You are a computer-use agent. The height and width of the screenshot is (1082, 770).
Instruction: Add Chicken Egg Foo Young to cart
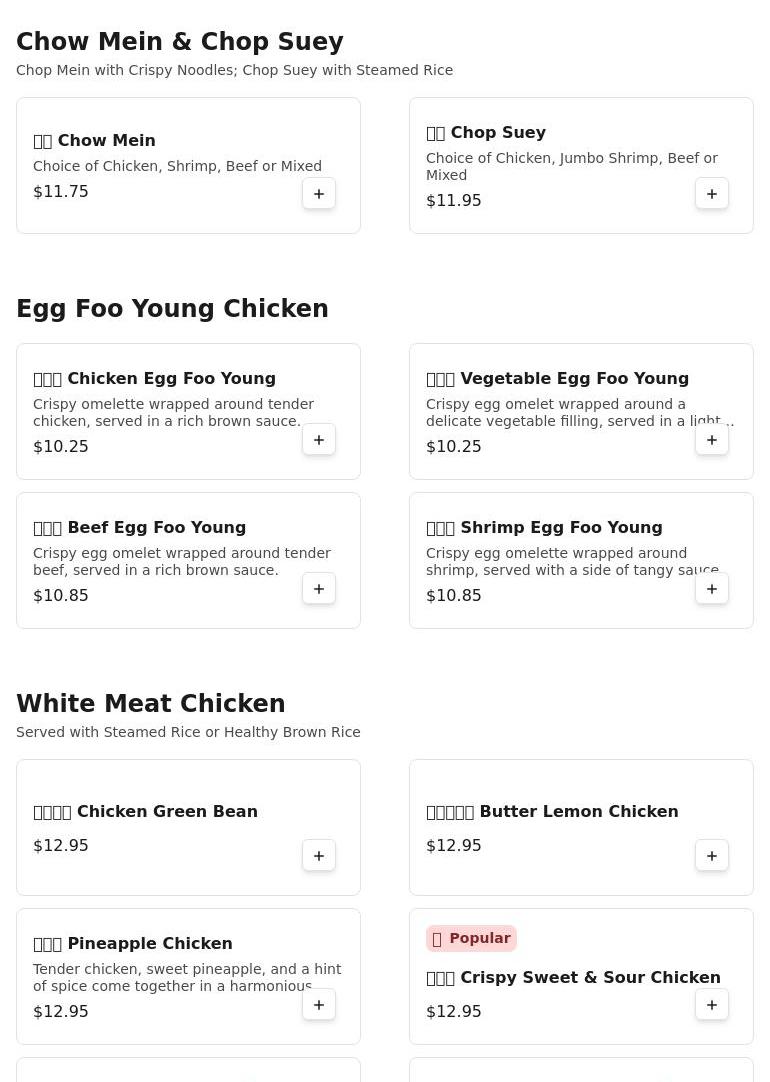pos(319,440)
